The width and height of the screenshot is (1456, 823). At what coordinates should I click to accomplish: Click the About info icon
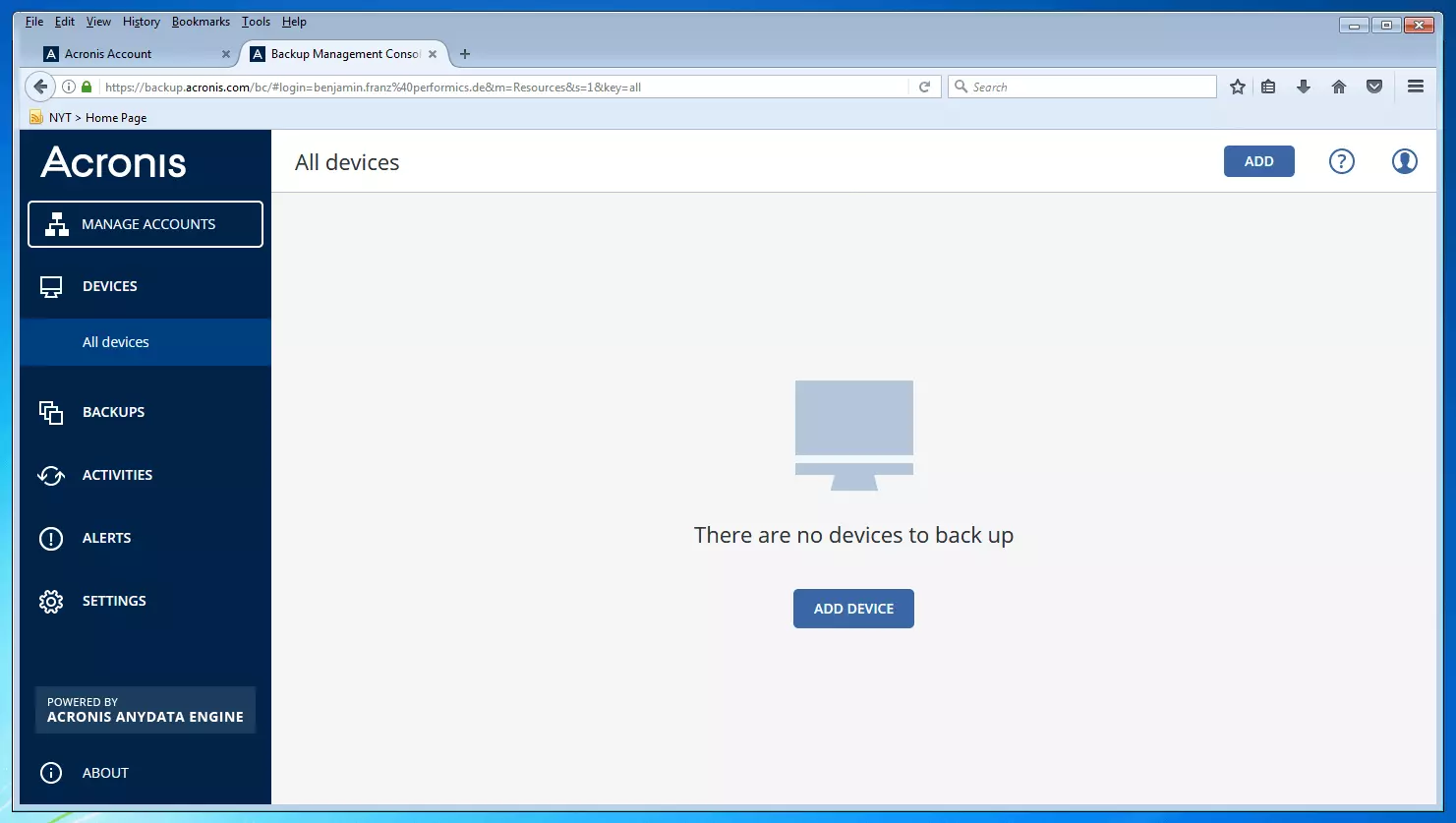(51, 773)
